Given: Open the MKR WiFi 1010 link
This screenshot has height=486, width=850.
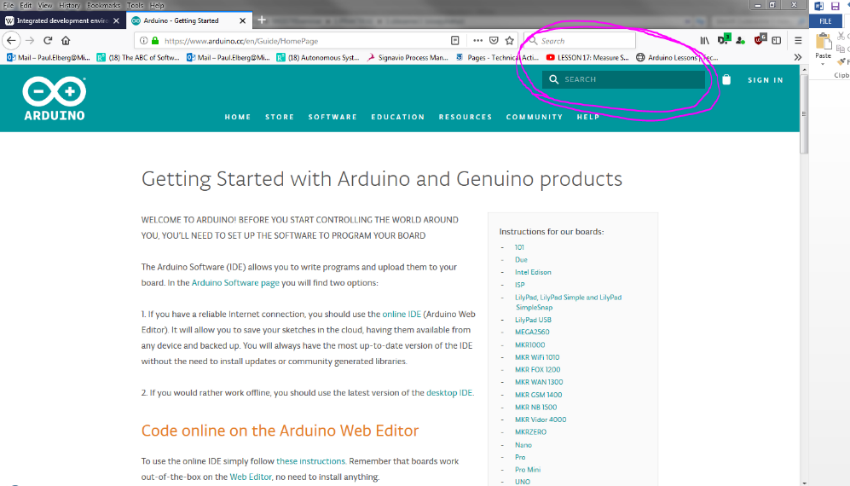Looking at the screenshot, I should pos(539,357).
